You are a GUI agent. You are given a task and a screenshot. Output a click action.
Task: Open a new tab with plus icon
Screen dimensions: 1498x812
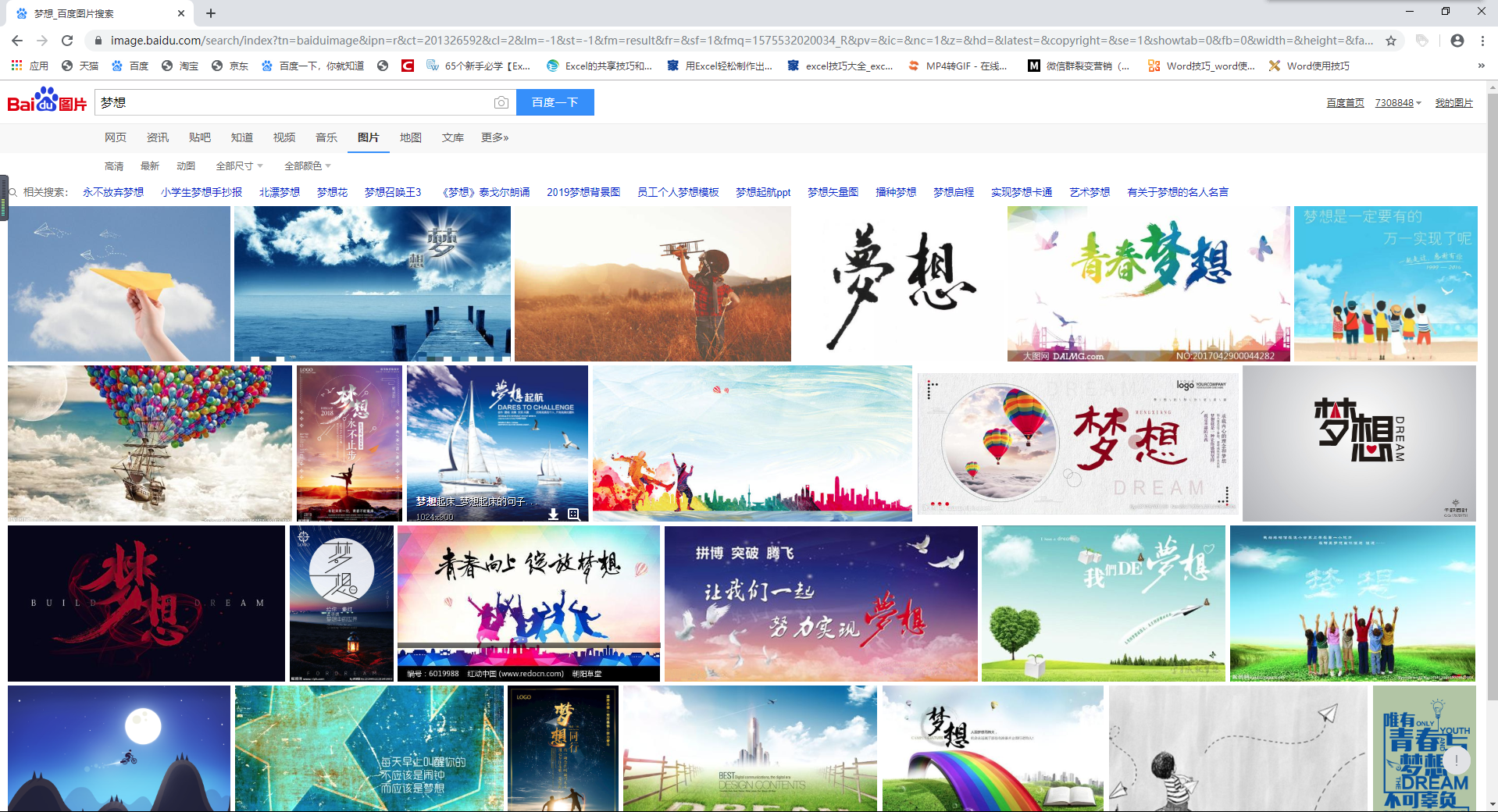point(211,13)
